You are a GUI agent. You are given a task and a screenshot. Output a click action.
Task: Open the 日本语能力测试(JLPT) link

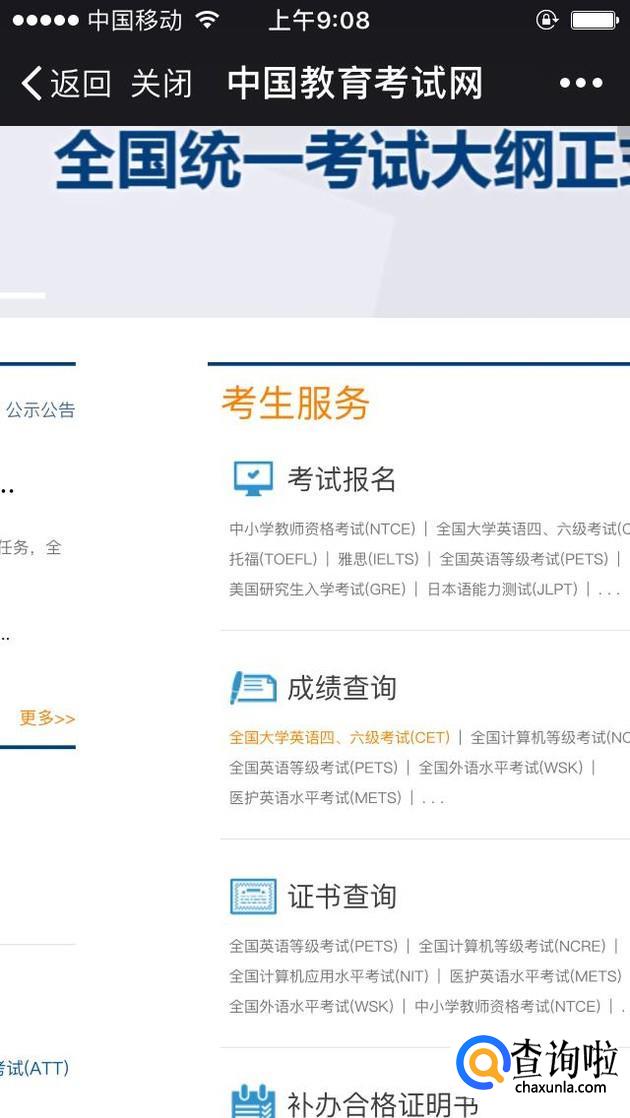[x=502, y=589]
